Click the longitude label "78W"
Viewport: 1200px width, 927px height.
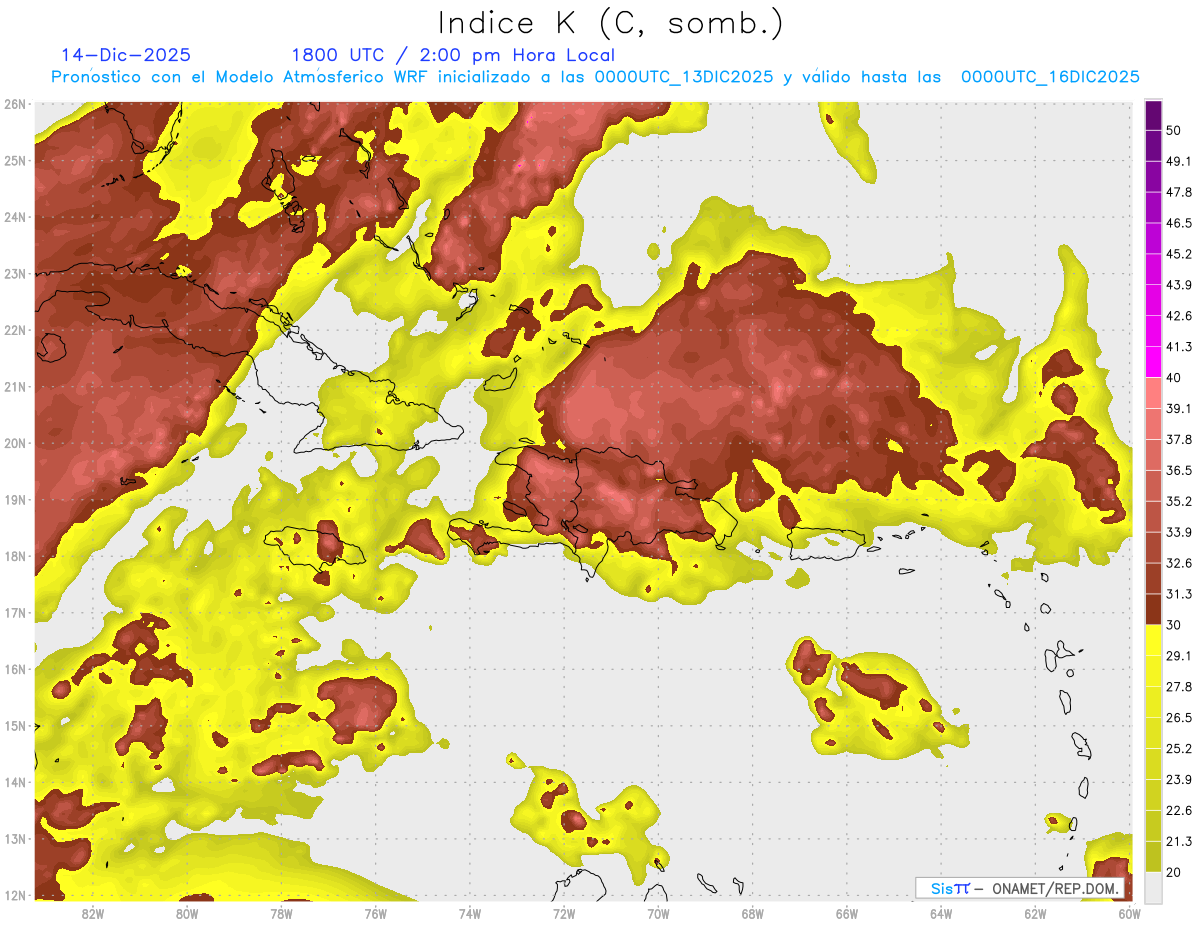click(x=281, y=913)
